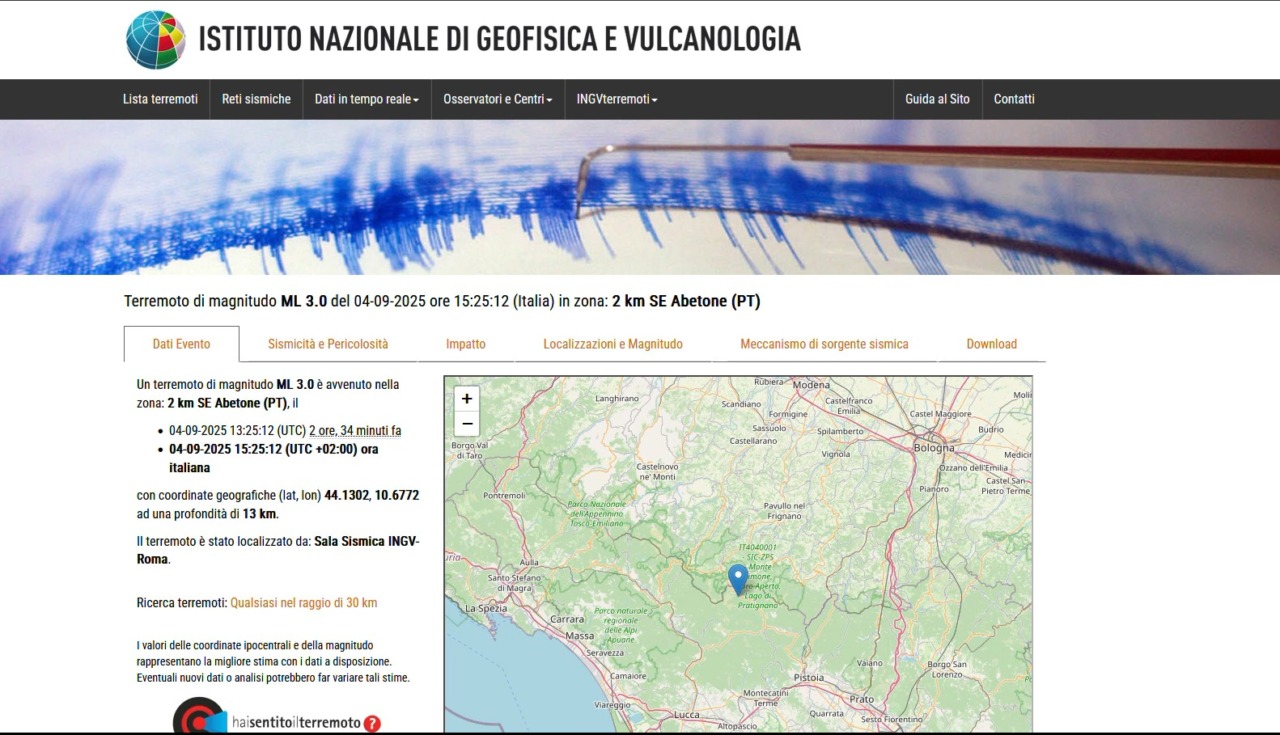The height and width of the screenshot is (735, 1280).
Task: Click Modena label on the map
Action: tap(811, 385)
